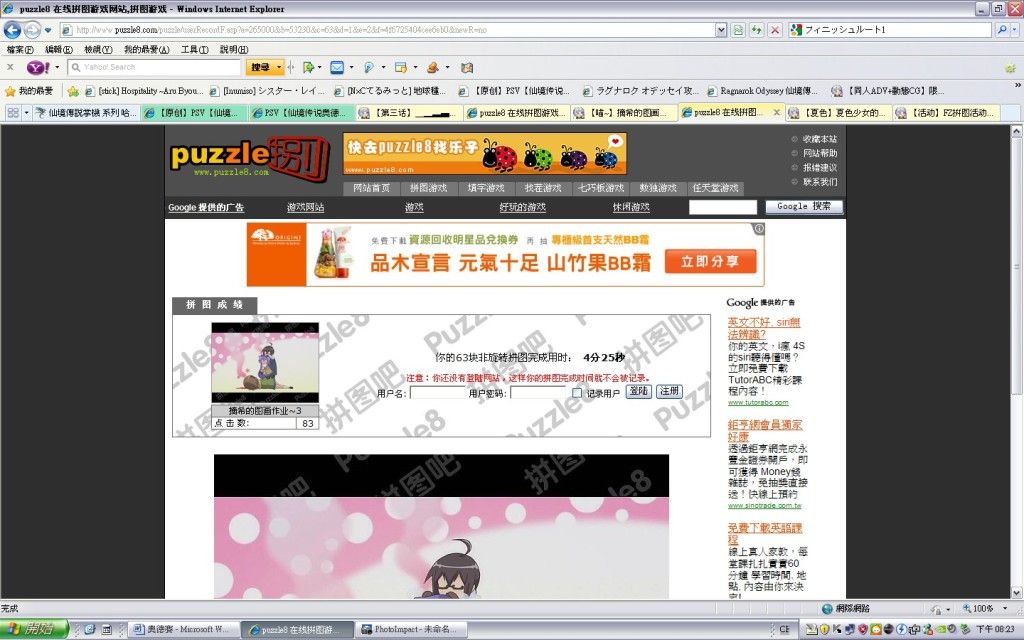Open the Quick Tabs grid button

click(13, 113)
